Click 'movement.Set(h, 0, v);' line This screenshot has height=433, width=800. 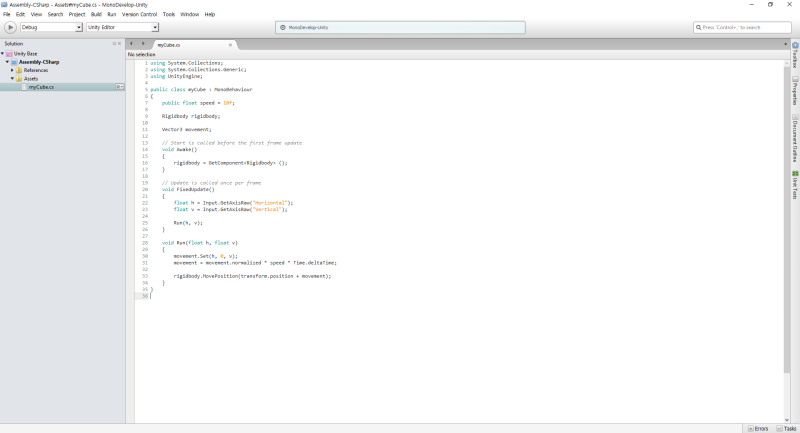click(x=206, y=256)
